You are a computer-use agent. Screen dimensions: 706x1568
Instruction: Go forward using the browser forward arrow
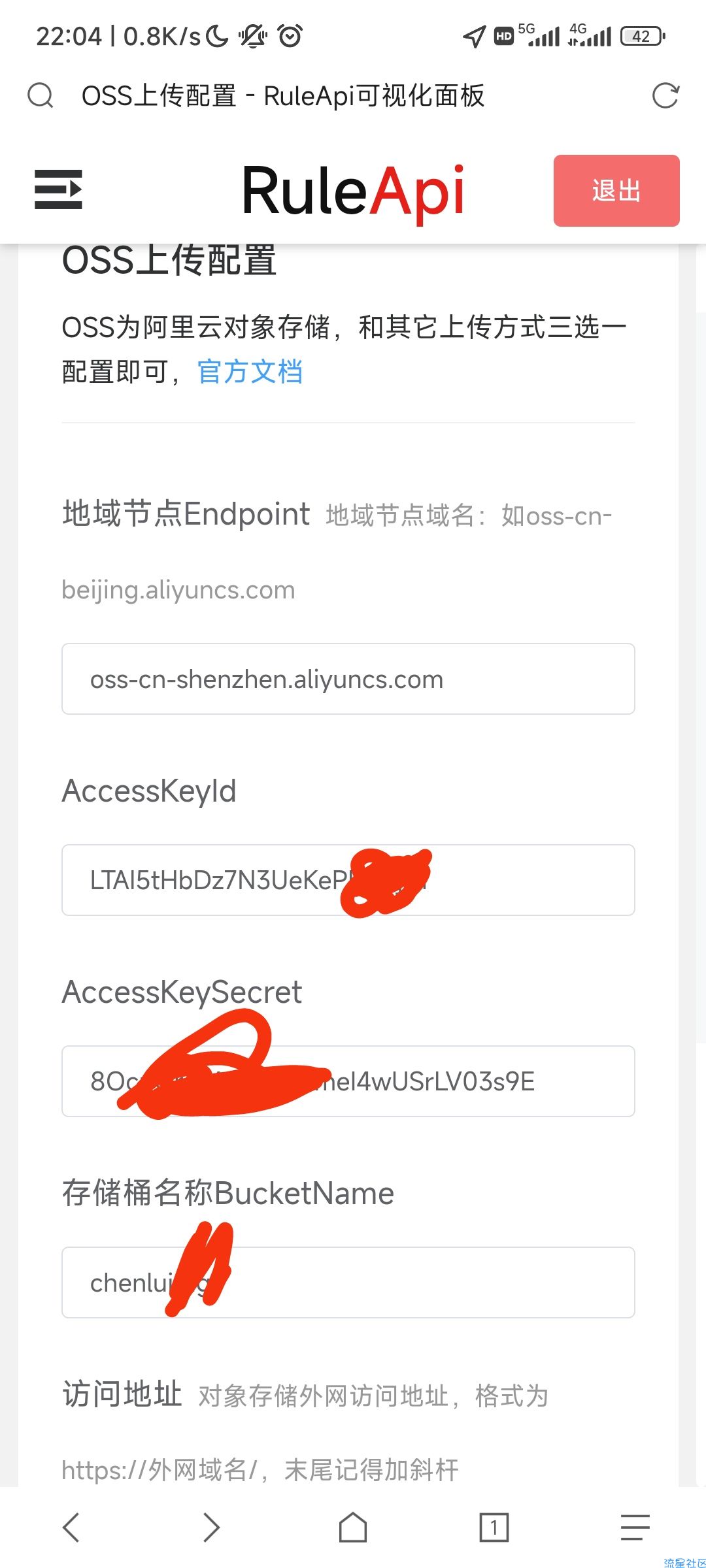click(x=211, y=1527)
